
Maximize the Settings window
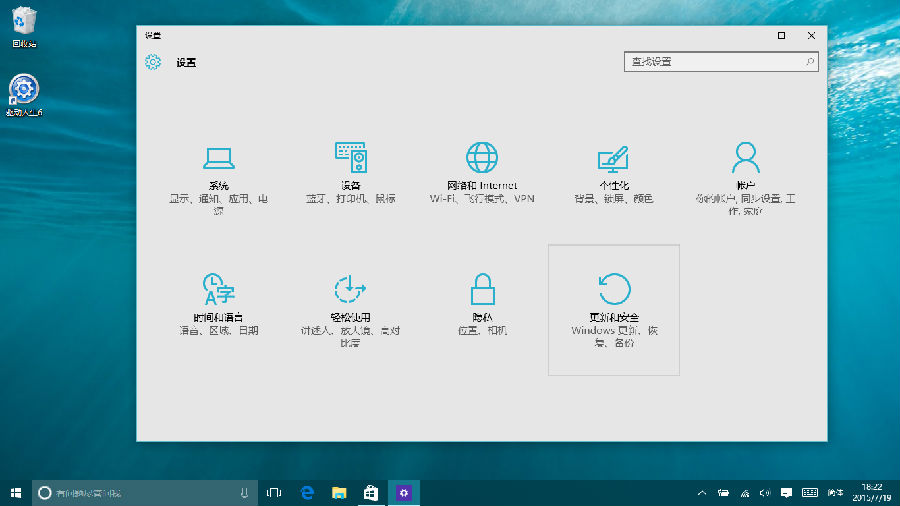pos(781,36)
